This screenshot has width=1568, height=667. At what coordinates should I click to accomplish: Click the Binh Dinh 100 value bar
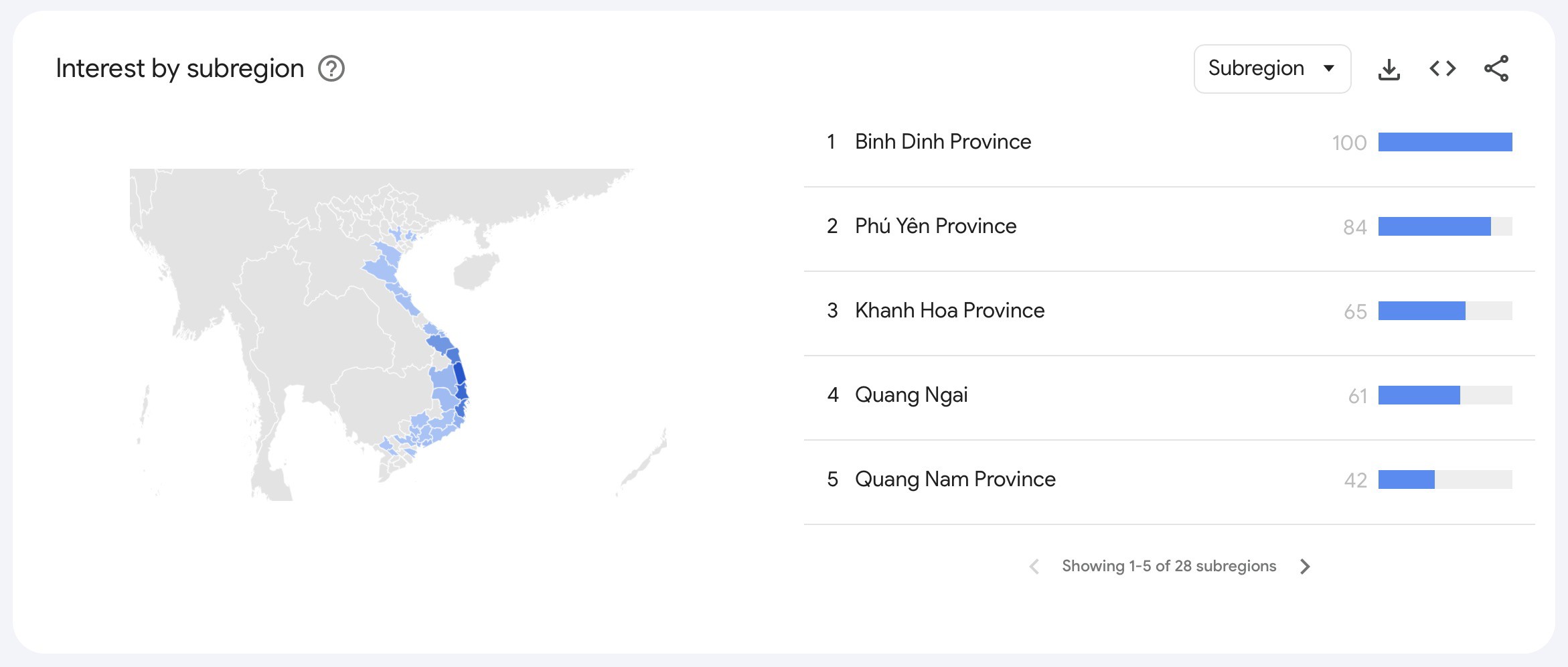pos(1445,142)
